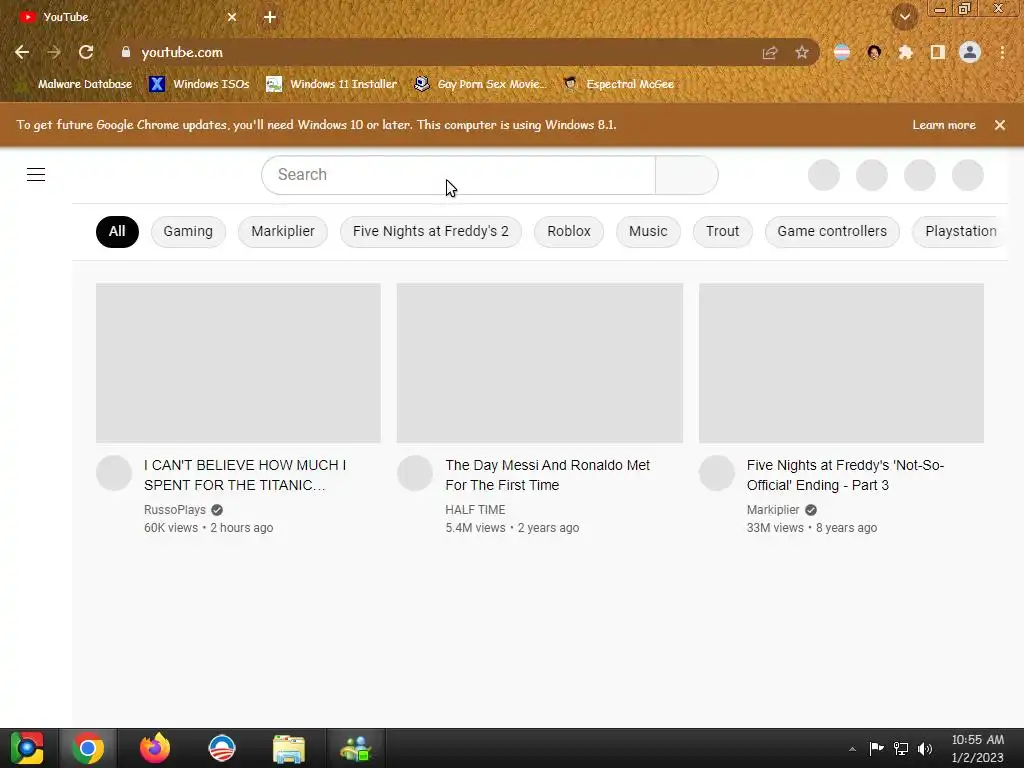Toggle the Chrome side panel icon
Screen dimensions: 1024x768
click(938, 52)
